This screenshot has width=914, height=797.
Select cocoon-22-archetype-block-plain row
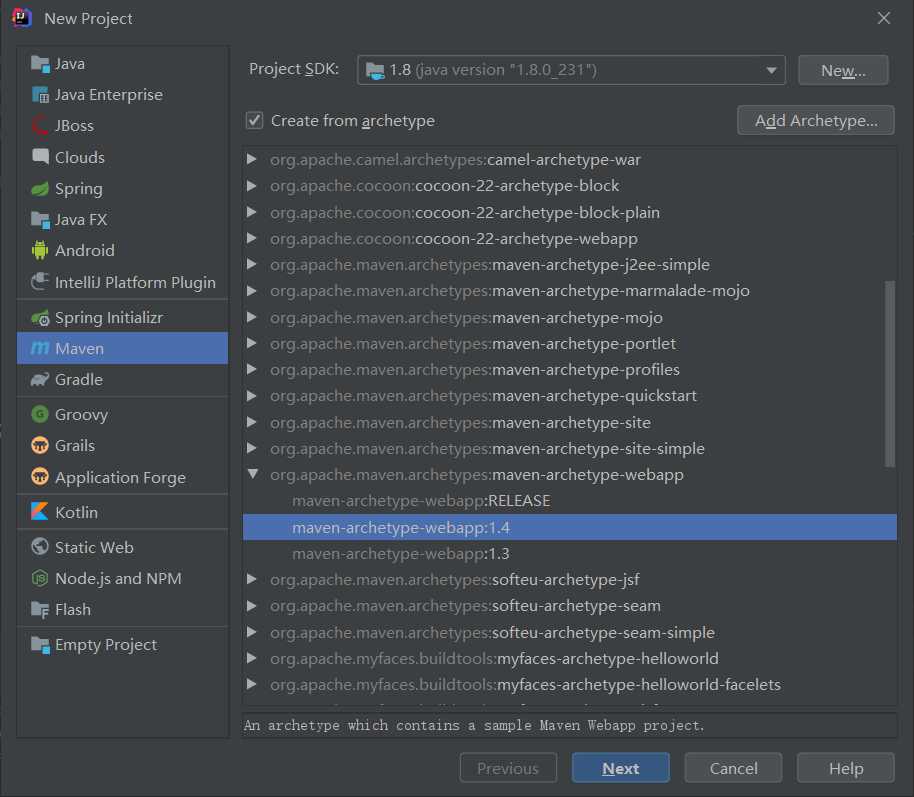(x=570, y=212)
